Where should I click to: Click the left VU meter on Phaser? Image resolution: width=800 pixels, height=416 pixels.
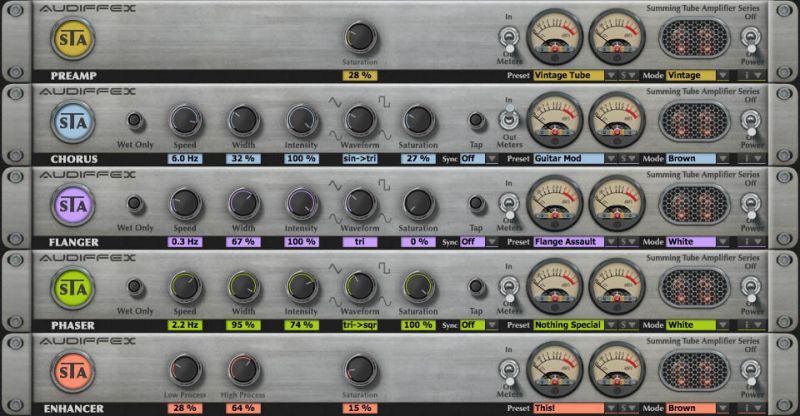(555, 287)
